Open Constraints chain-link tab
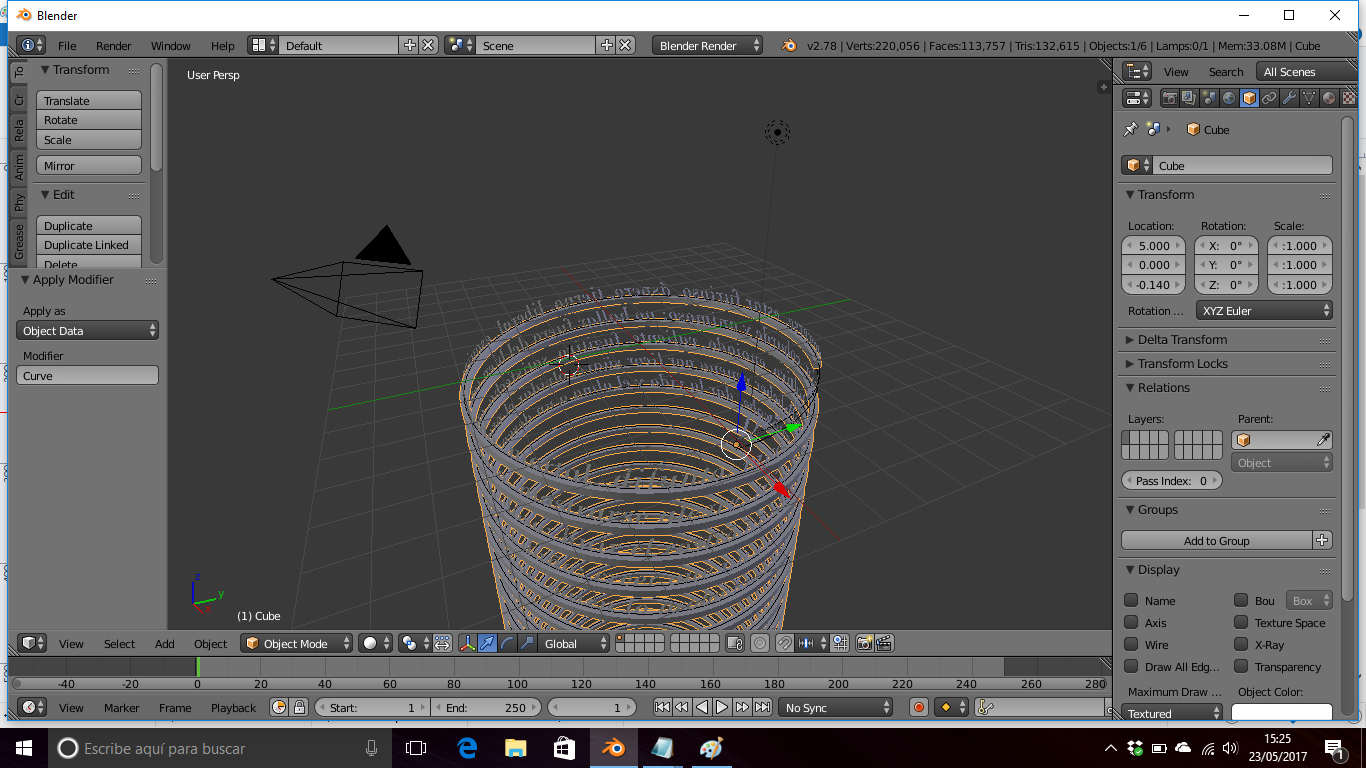1366x768 pixels. [1269, 98]
